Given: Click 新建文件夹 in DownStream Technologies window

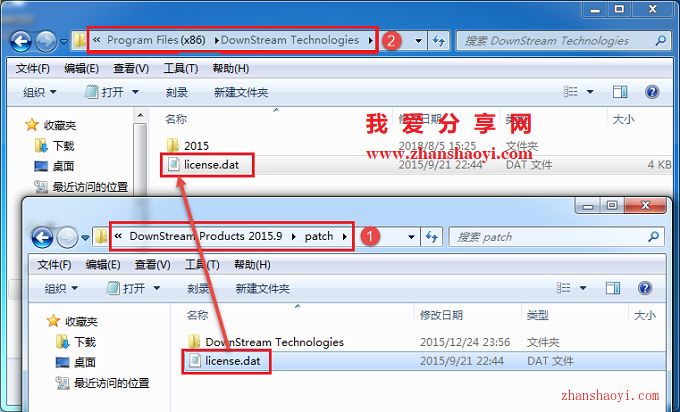Looking at the screenshot, I should [241, 92].
